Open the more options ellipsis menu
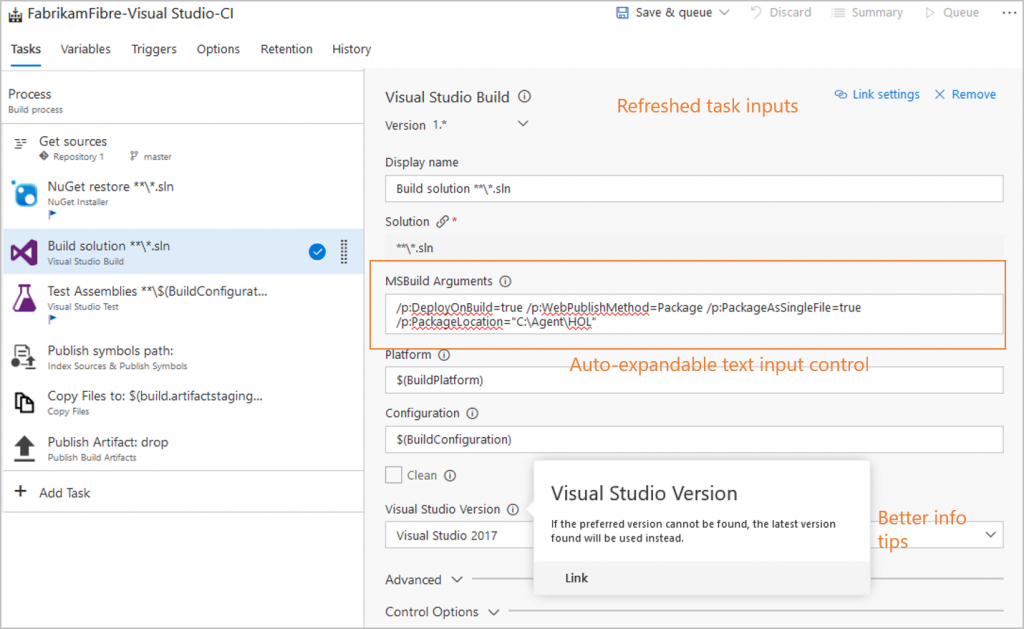The width and height of the screenshot is (1024, 629). (1009, 12)
